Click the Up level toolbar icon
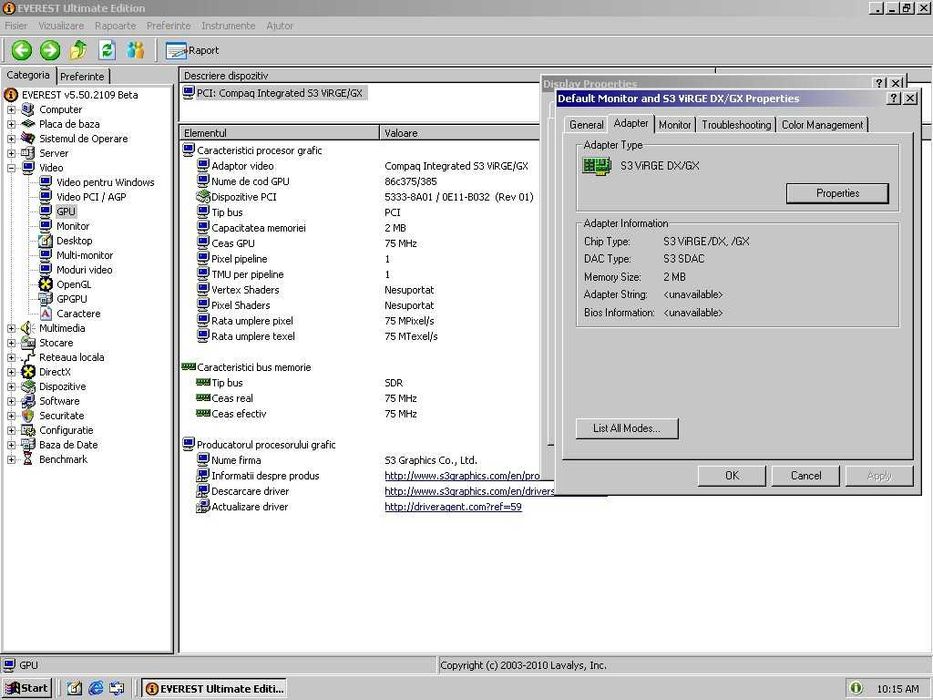Image resolution: width=933 pixels, height=700 pixels. (x=78, y=50)
